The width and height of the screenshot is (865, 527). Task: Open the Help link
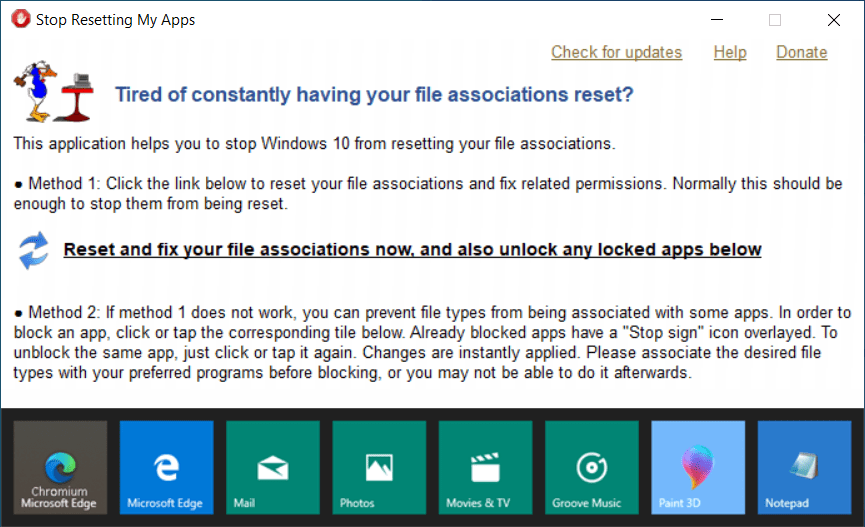[730, 52]
